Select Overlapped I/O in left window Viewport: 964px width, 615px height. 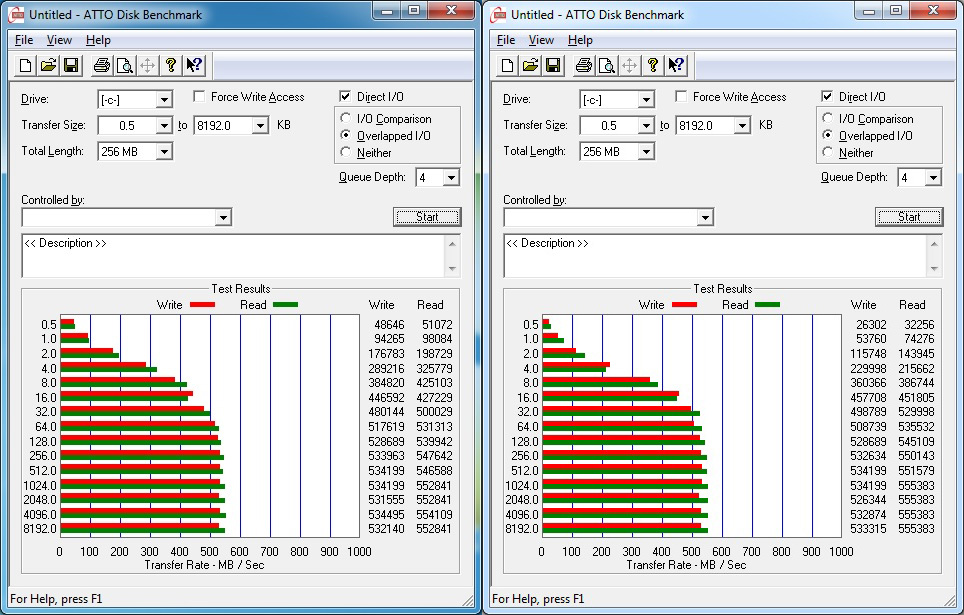pyautogui.click(x=346, y=135)
